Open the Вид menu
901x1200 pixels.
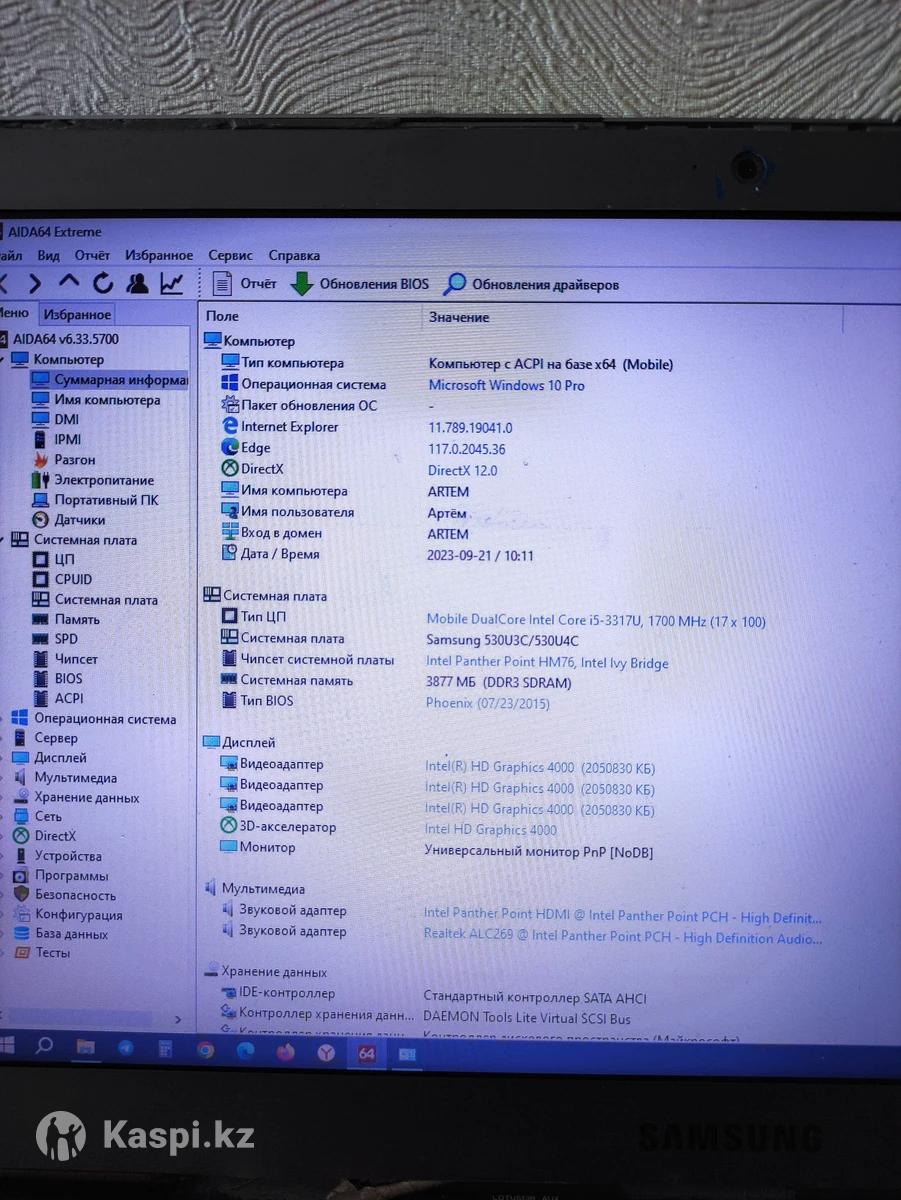[48, 256]
